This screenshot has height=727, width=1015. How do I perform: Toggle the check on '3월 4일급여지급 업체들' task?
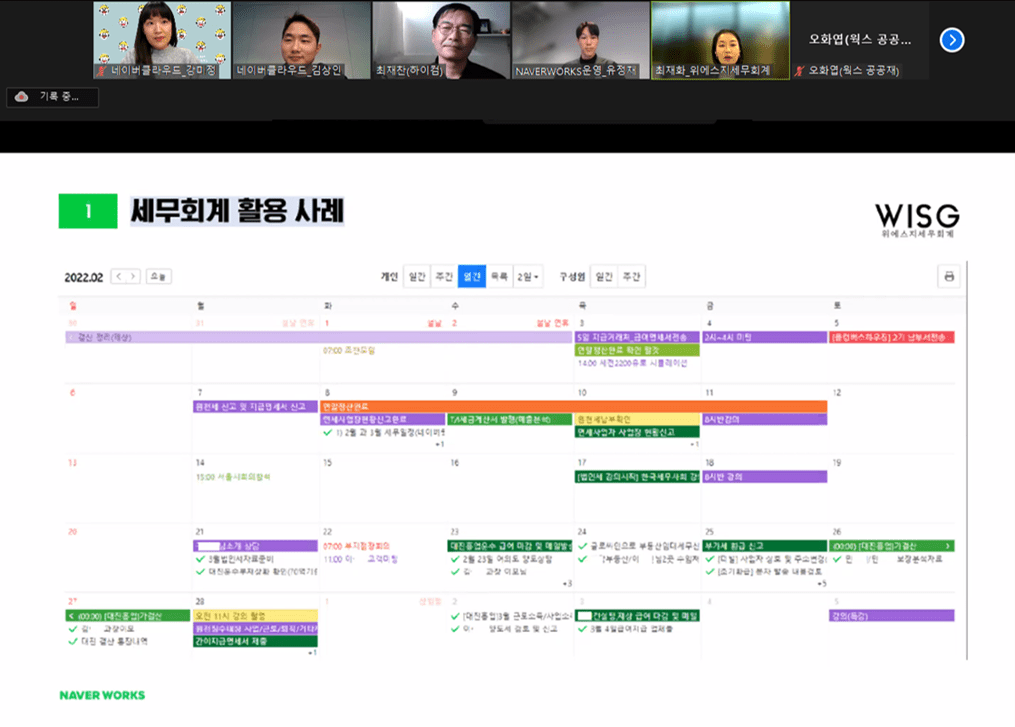coord(583,629)
